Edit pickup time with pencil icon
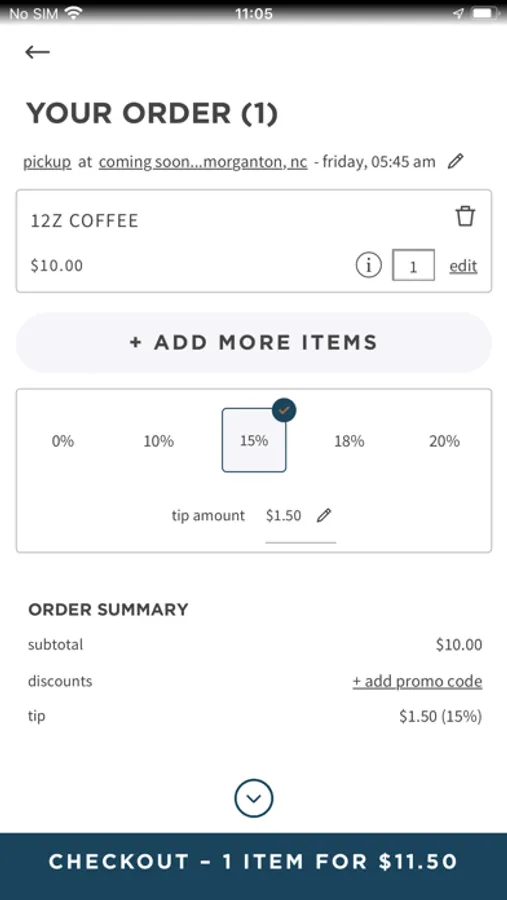Screen dimensions: 507x900 [x=455, y=161]
